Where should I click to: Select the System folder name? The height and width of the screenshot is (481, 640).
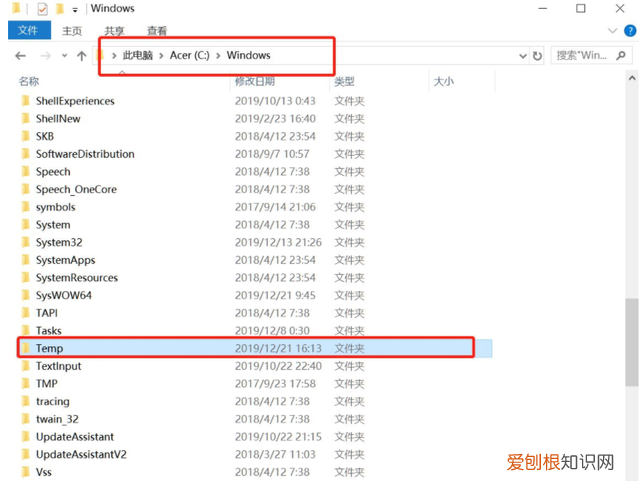tap(53, 225)
